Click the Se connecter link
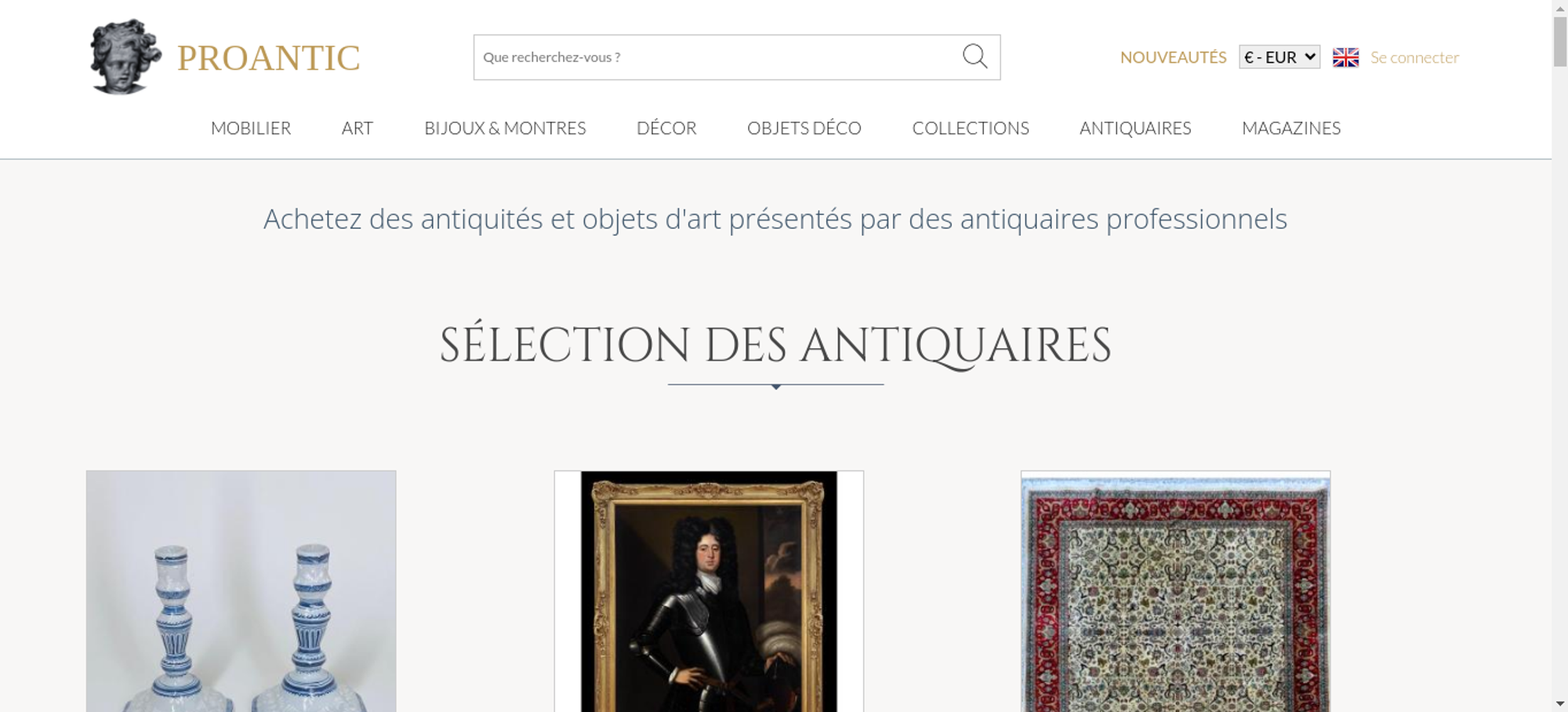The height and width of the screenshot is (712, 1568). [1414, 57]
